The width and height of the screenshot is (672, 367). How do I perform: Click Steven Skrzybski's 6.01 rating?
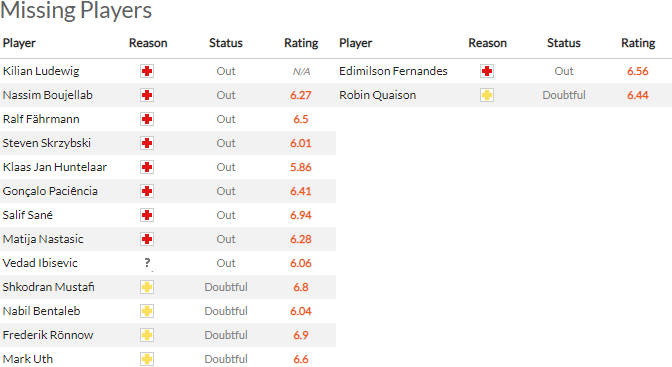click(x=301, y=143)
